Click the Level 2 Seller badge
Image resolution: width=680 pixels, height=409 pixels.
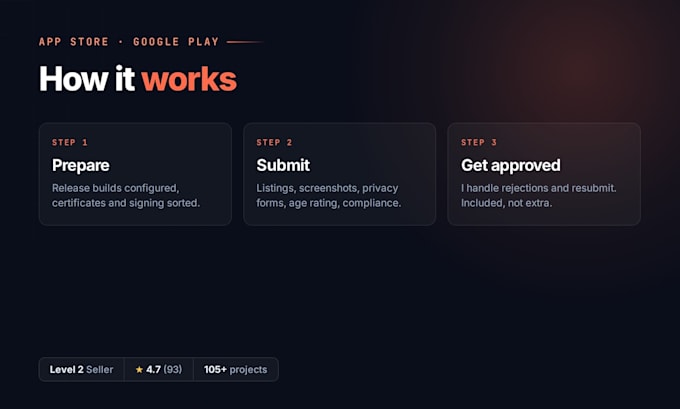coord(82,370)
